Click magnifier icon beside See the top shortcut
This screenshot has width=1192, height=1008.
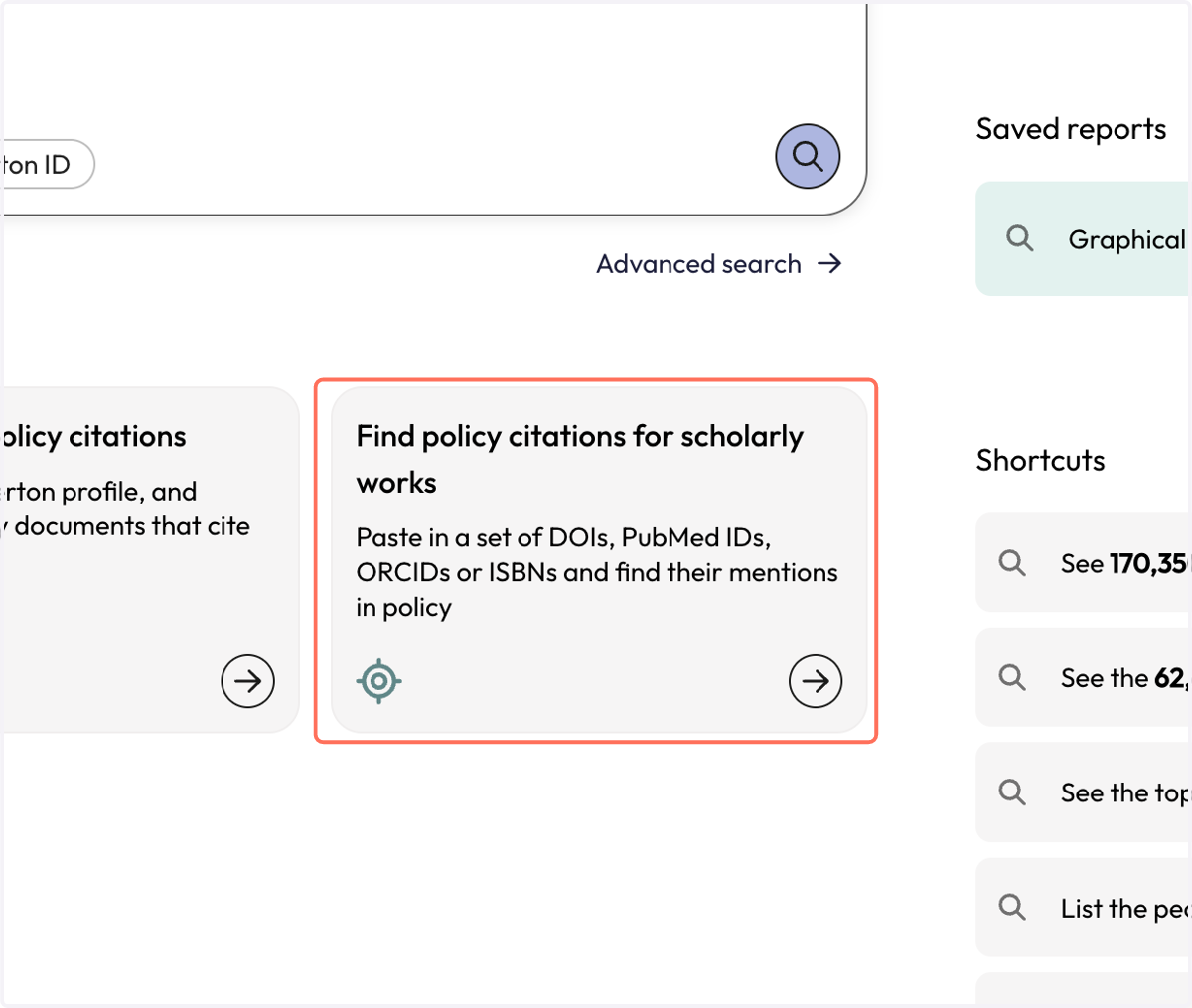(1012, 792)
